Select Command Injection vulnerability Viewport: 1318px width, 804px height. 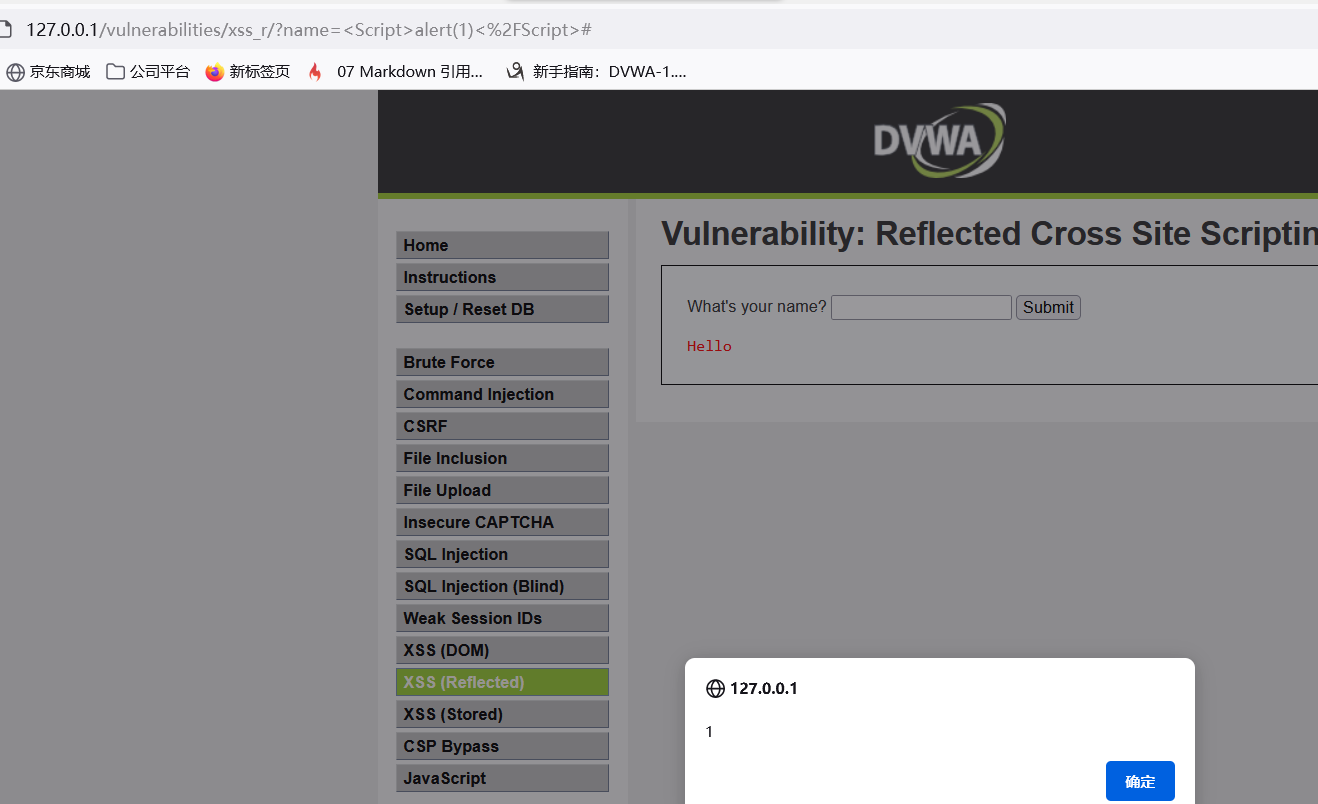502,394
